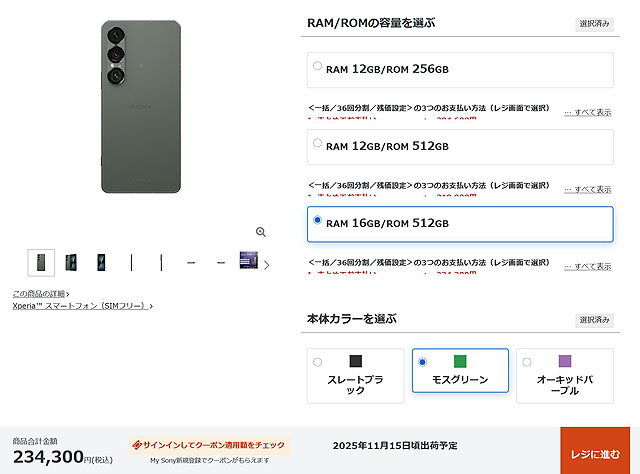Open the purple banner thumbnail
Image resolution: width=640 pixels, height=474 pixels.
[248, 262]
